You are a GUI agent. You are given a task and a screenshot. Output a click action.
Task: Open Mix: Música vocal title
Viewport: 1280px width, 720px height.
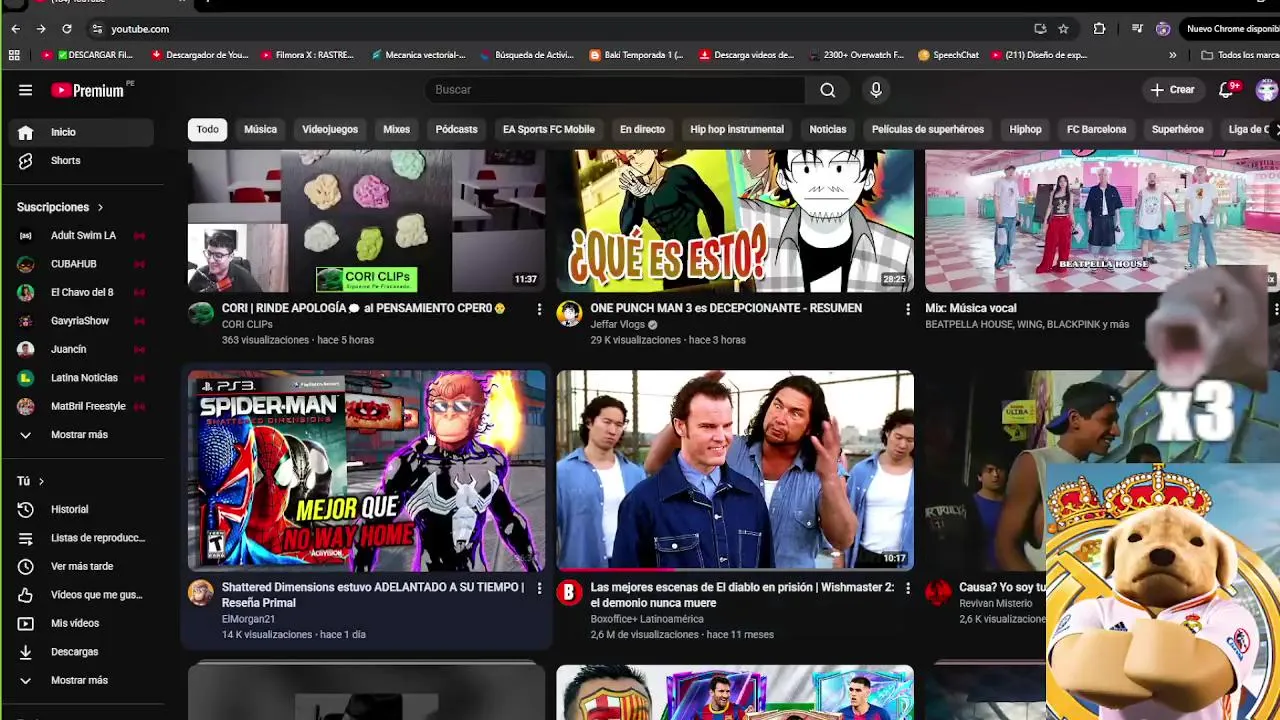(x=970, y=308)
